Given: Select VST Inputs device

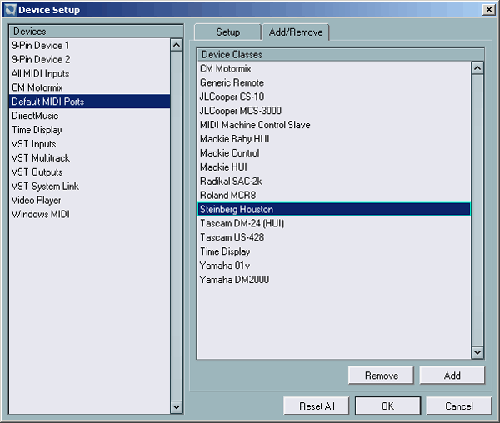Looking at the screenshot, I should click(90, 144).
